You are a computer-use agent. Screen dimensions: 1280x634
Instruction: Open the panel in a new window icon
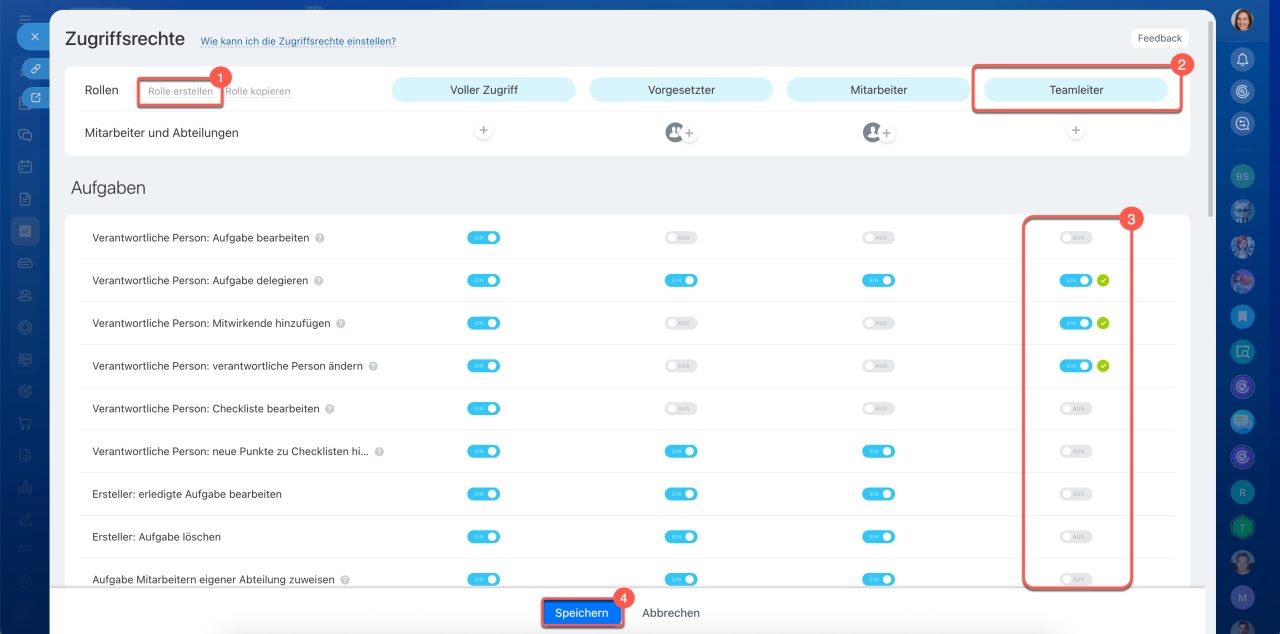tap(36, 98)
